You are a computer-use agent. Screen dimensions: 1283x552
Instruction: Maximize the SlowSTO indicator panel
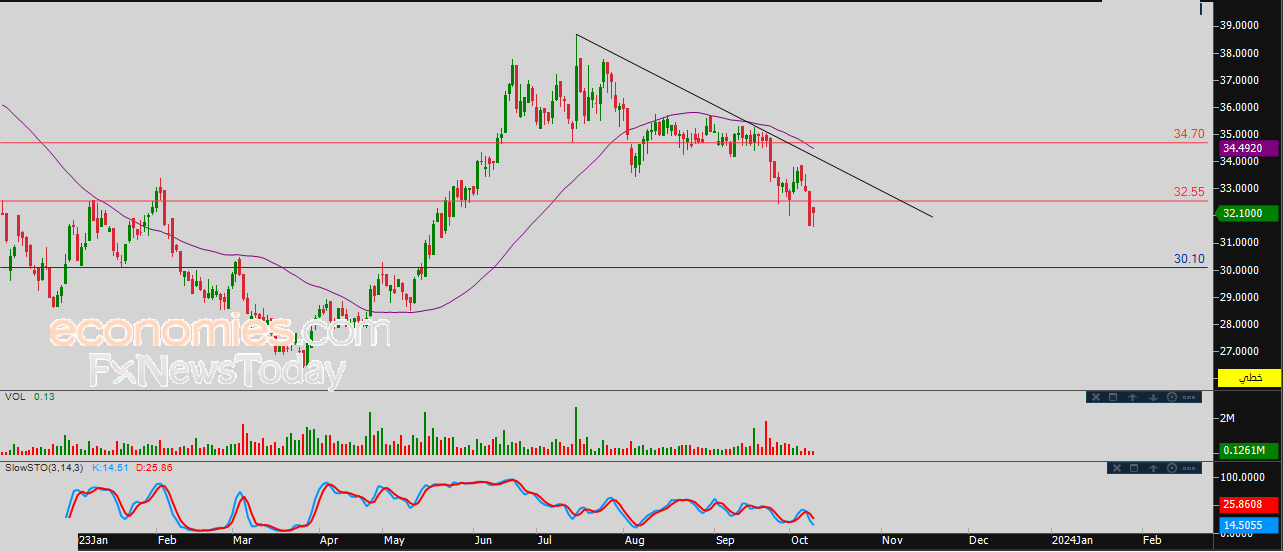(x=1134, y=468)
